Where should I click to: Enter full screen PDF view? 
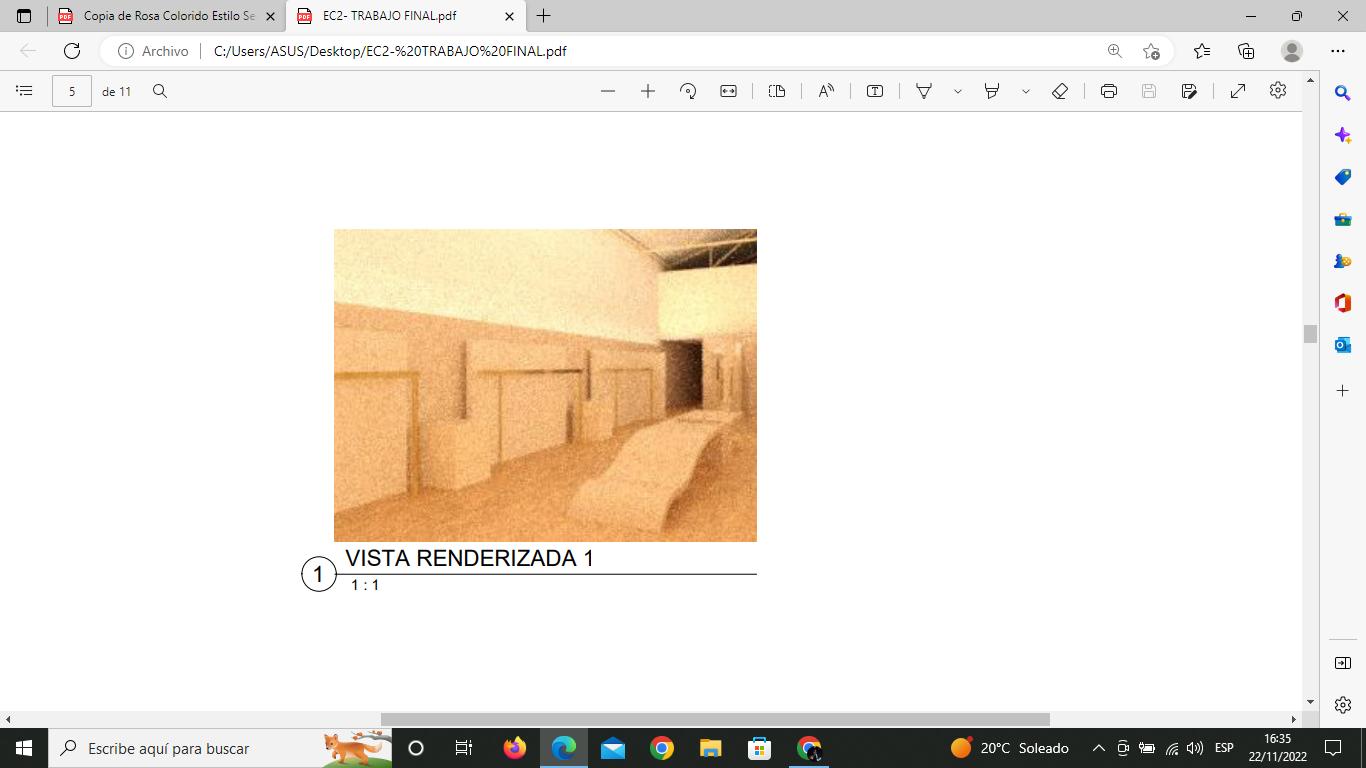(1238, 91)
